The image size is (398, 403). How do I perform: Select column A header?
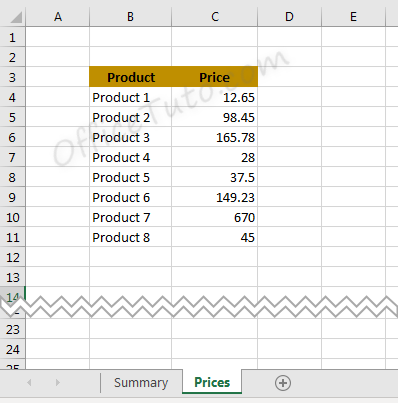(58, 17)
